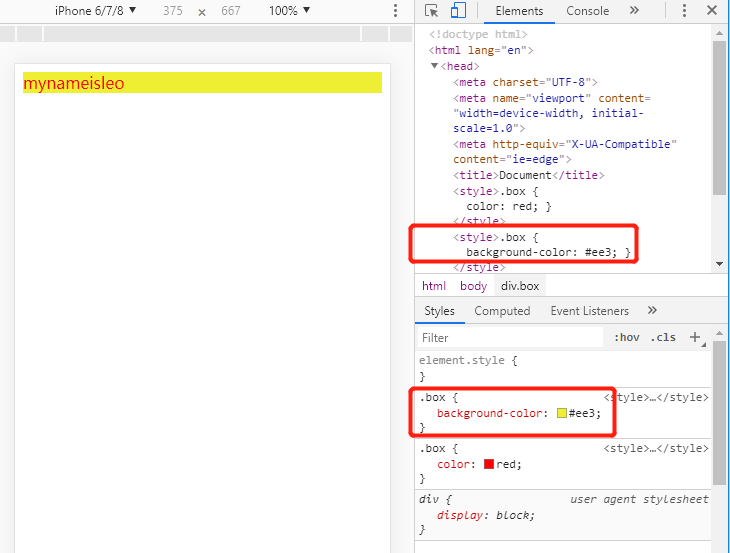Click the Styles pane scrollbar thumb

(x=719, y=412)
